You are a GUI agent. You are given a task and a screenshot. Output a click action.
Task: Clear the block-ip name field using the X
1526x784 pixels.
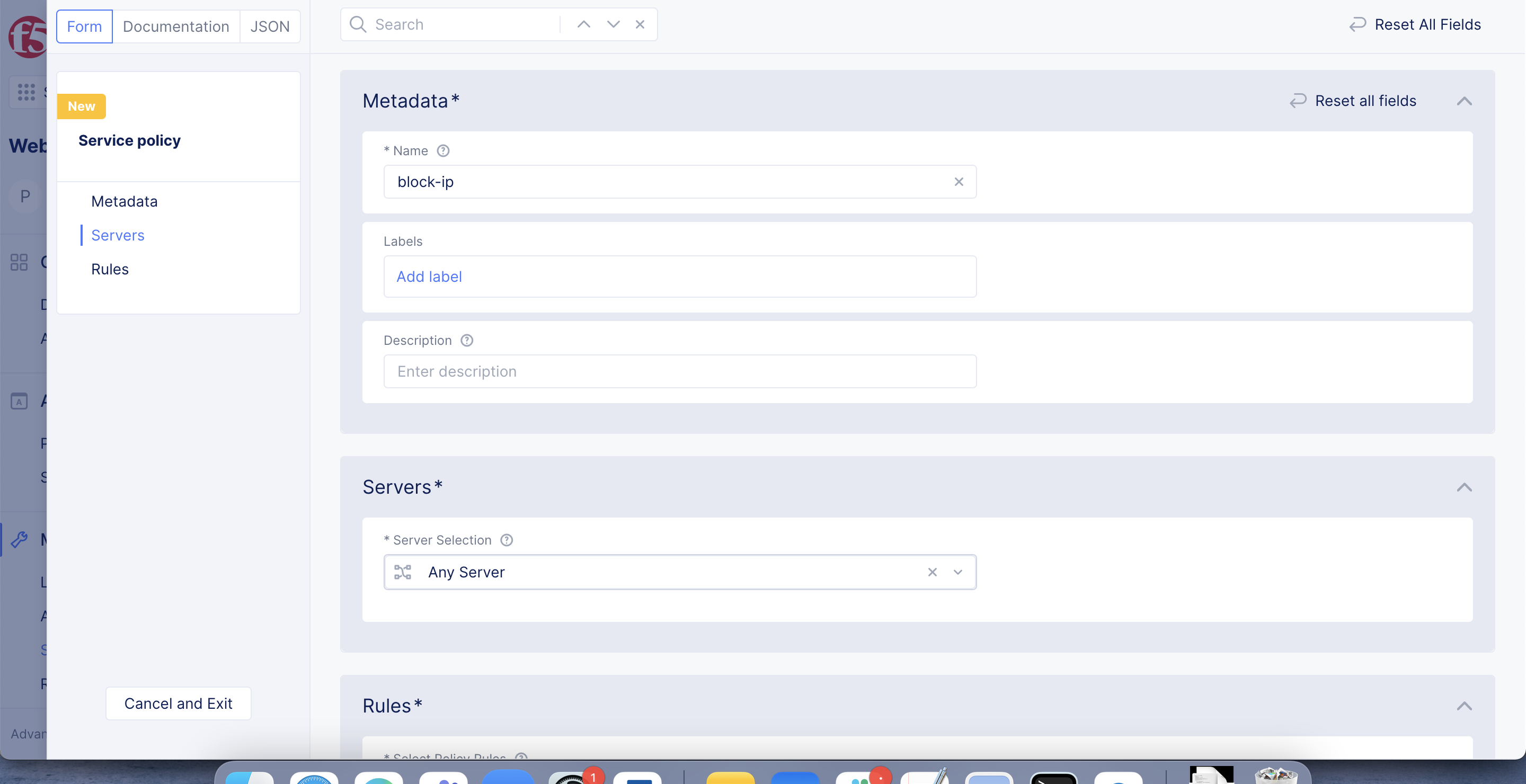pos(959,182)
